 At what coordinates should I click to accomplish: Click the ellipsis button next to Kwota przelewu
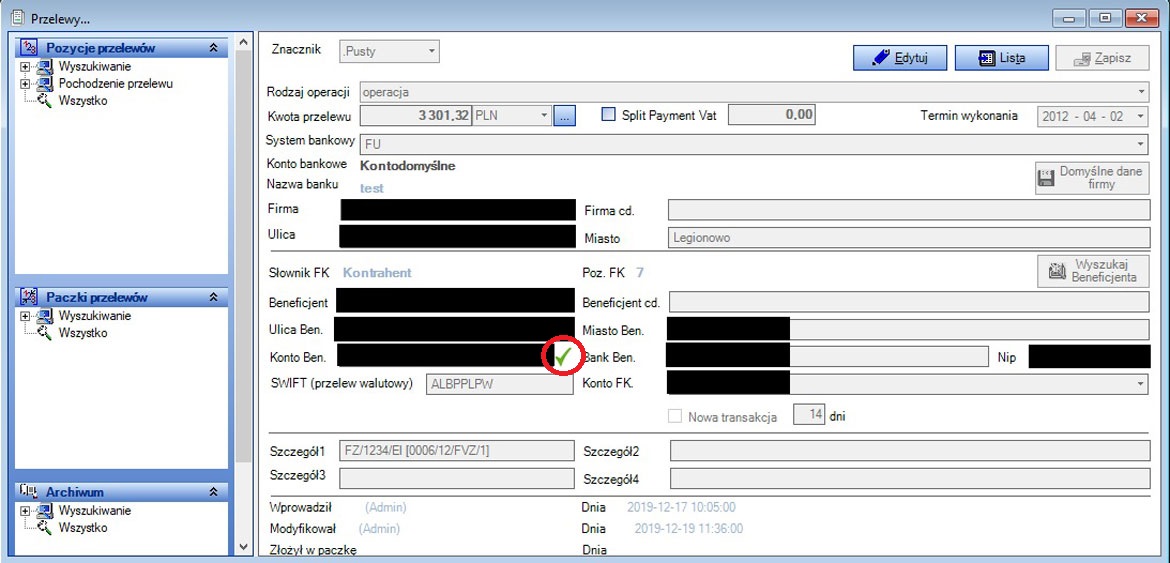click(565, 116)
